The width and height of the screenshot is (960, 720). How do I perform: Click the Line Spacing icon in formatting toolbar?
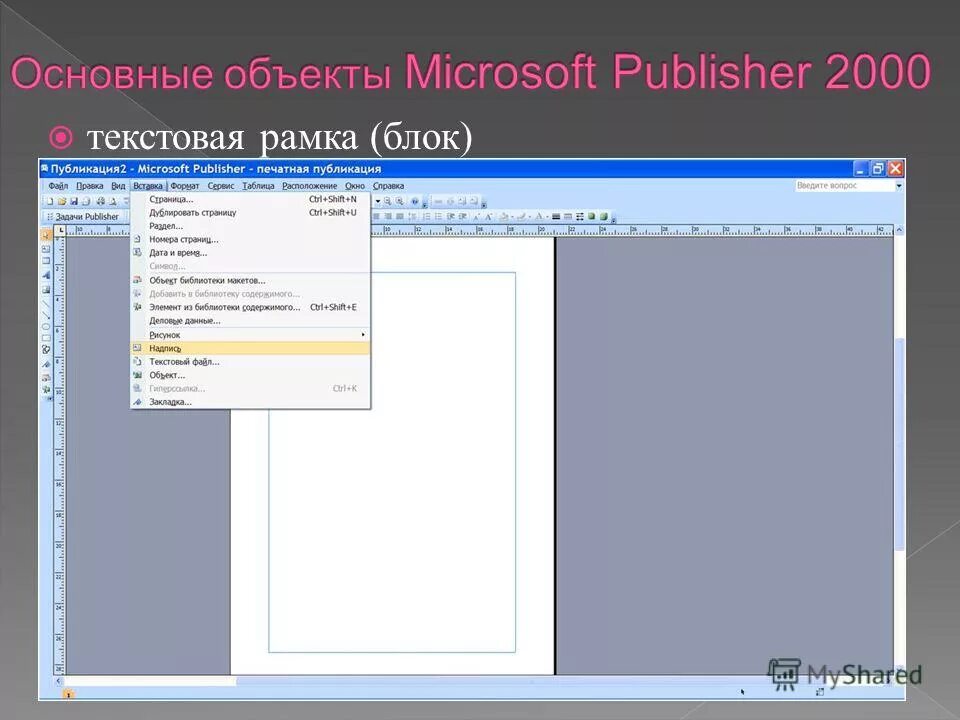[411, 216]
